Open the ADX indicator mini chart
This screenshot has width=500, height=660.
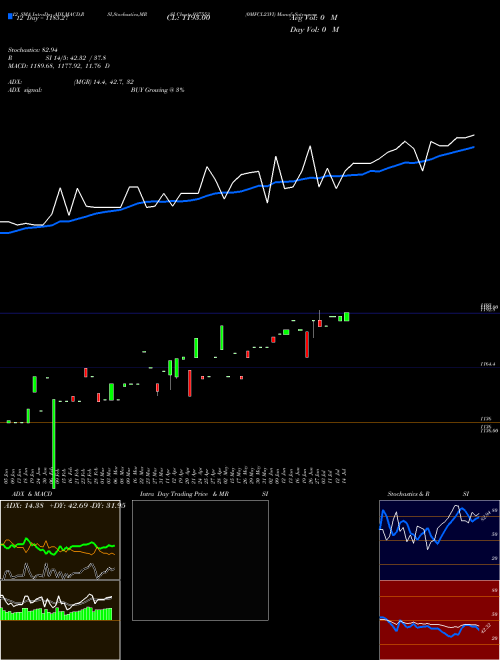[x=60, y=540]
